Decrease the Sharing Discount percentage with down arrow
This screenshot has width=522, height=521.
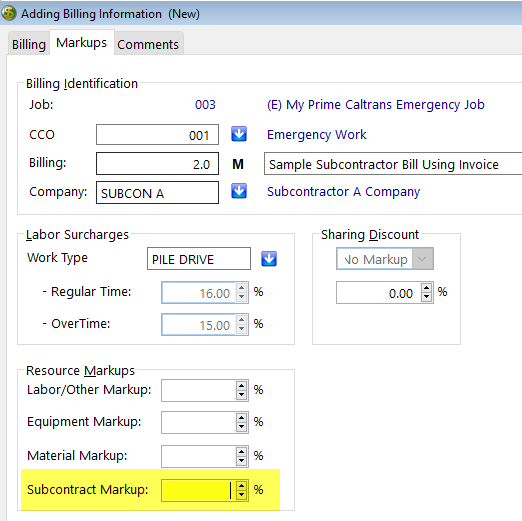[426, 296]
